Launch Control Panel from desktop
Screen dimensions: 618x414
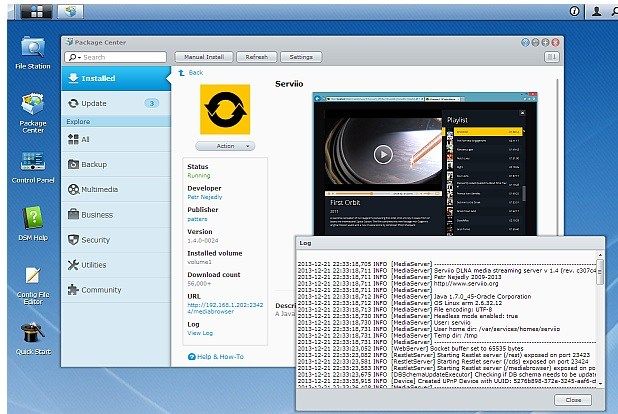[33, 167]
